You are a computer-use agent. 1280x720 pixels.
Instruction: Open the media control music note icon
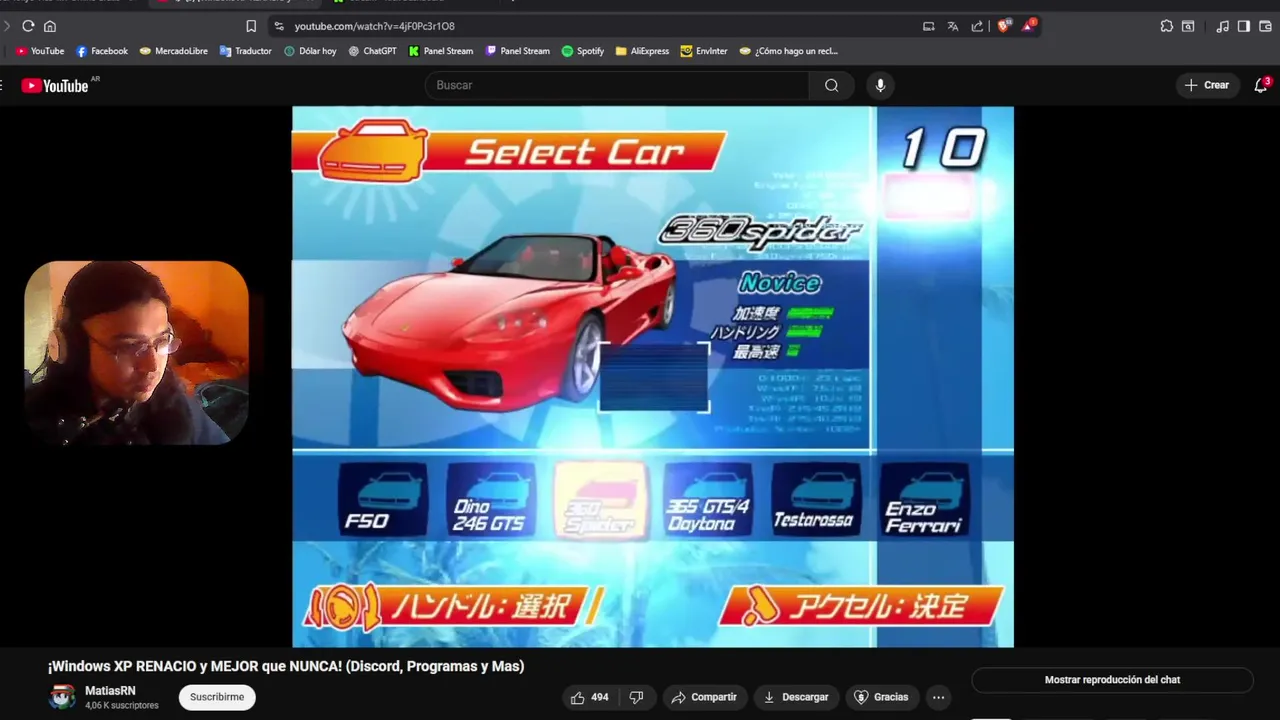[x=1222, y=26]
